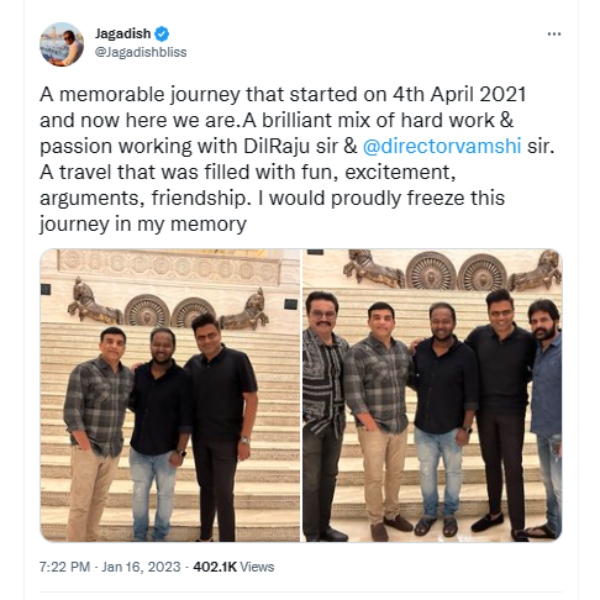The height and width of the screenshot is (600, 600).
Task: Click the text 'DilRaju sir' in the tweet
Action: coord(291,146)
